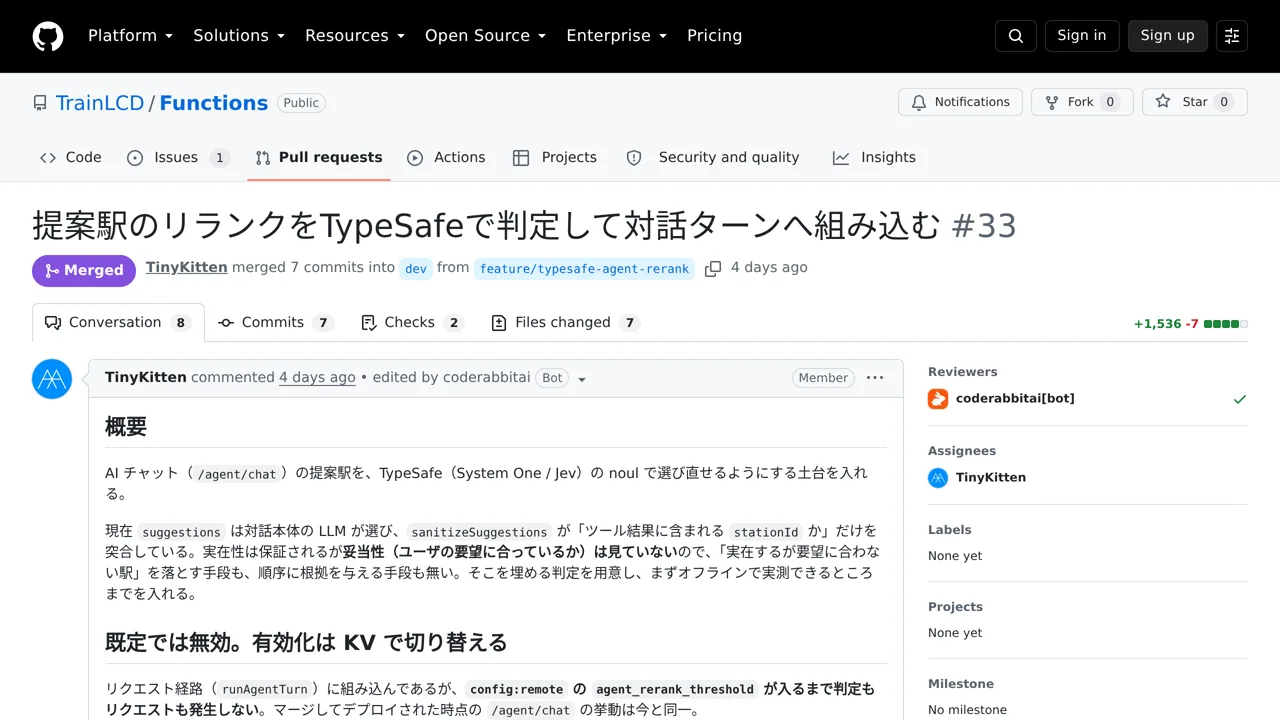Click TinyKitten name in comment header
The width and height of the screenshot is (1280, 720).
(146, 378)
